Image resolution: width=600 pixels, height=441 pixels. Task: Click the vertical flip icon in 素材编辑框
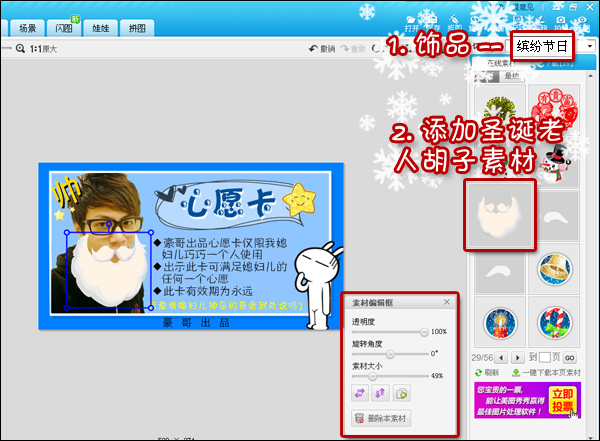379,394
